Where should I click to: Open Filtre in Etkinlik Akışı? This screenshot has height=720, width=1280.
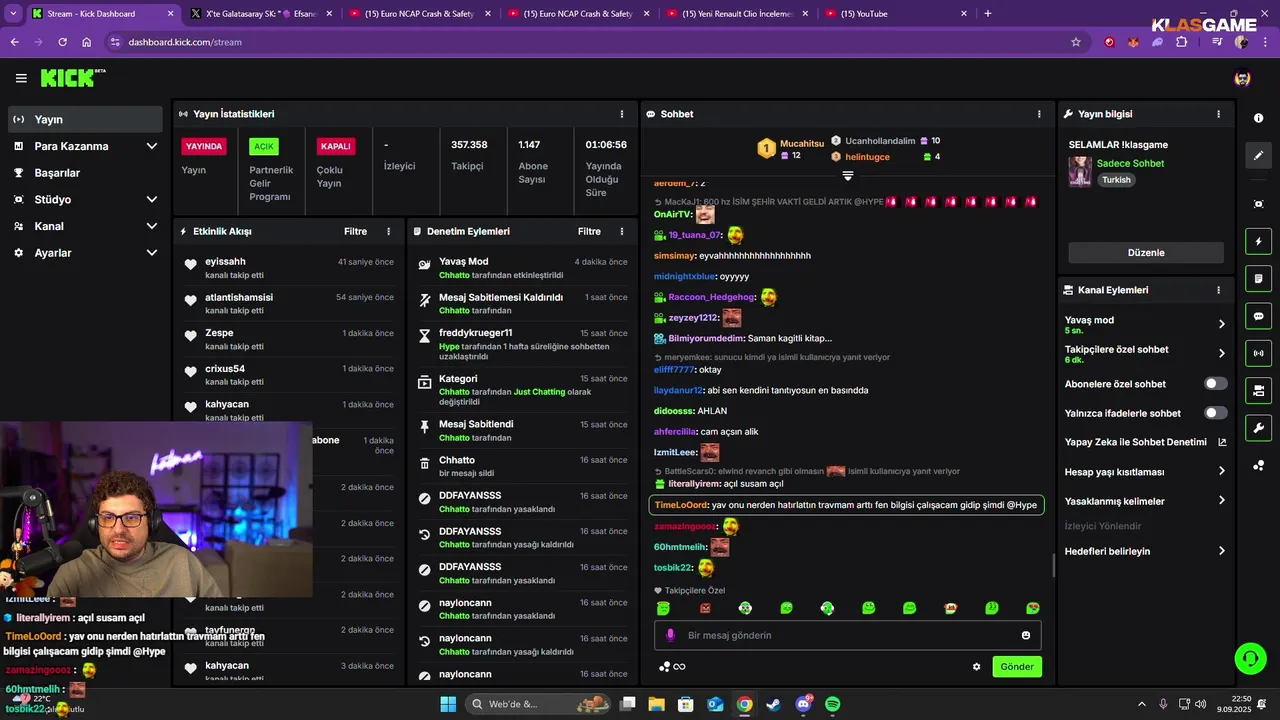[x=355, y=231]
